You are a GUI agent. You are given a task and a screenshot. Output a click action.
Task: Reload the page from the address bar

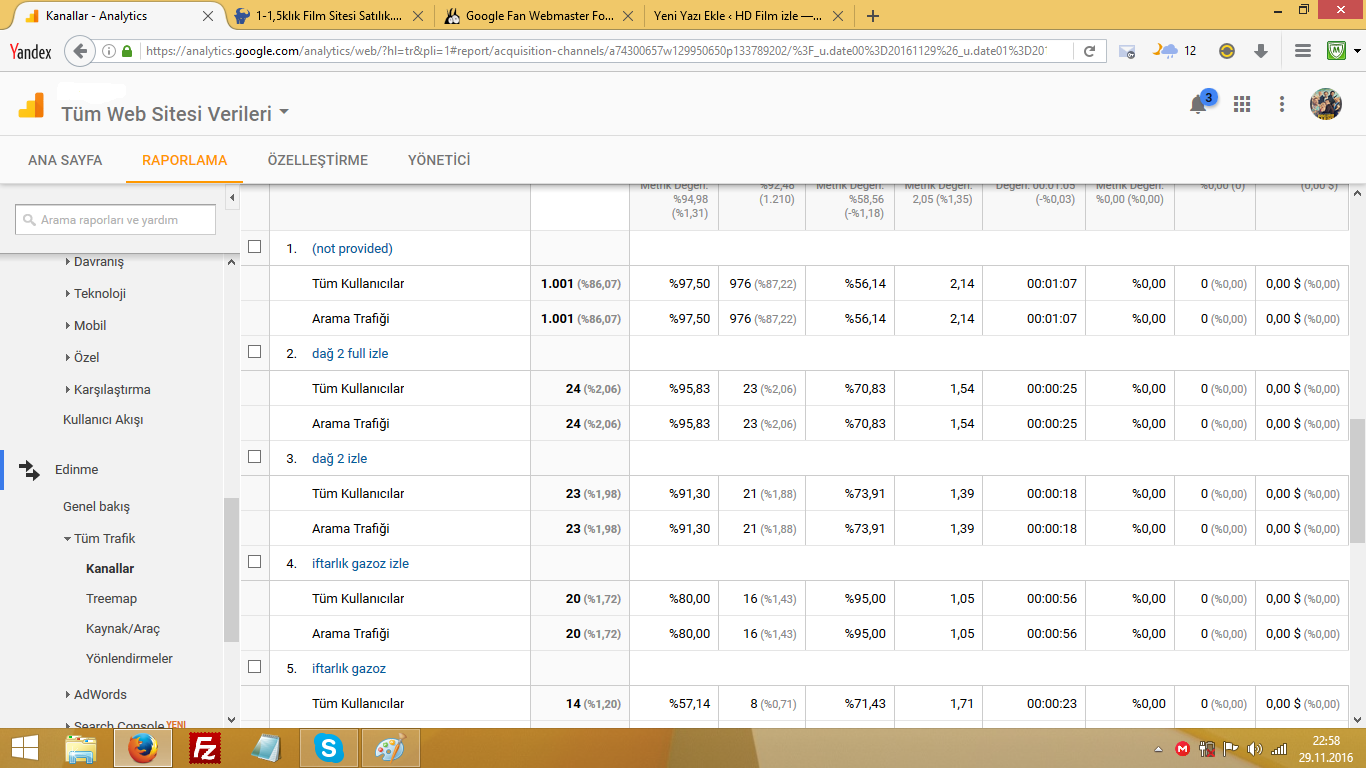(1090, 51)
